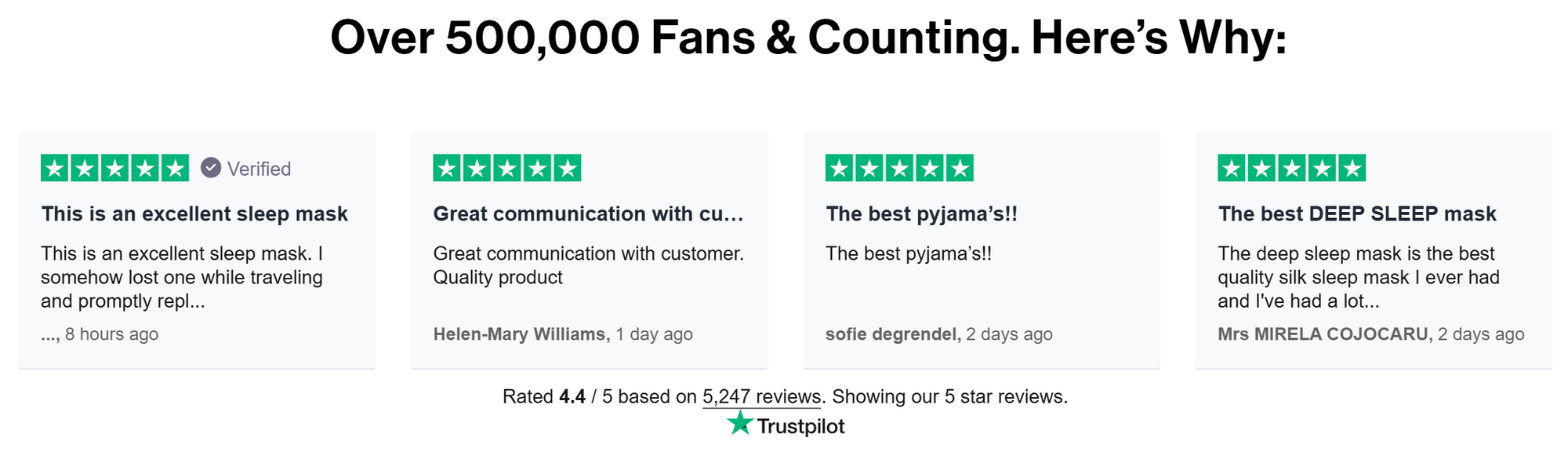
Task: Select 'The best pyjama's!!' review heading
Action: tap(921, 214)
